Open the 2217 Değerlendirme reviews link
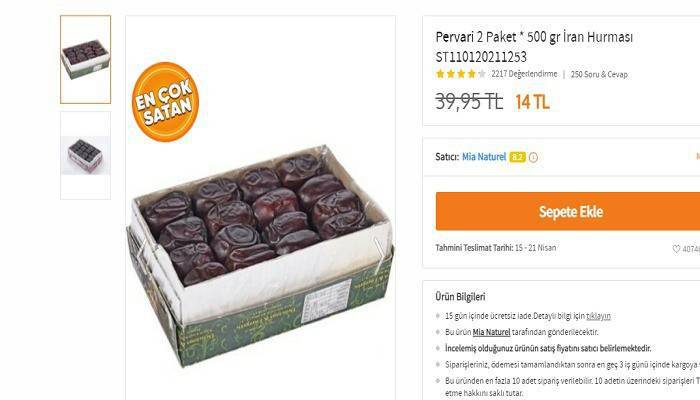The height and width of the screenshot is (400, 700). click(x=524, y=74)
